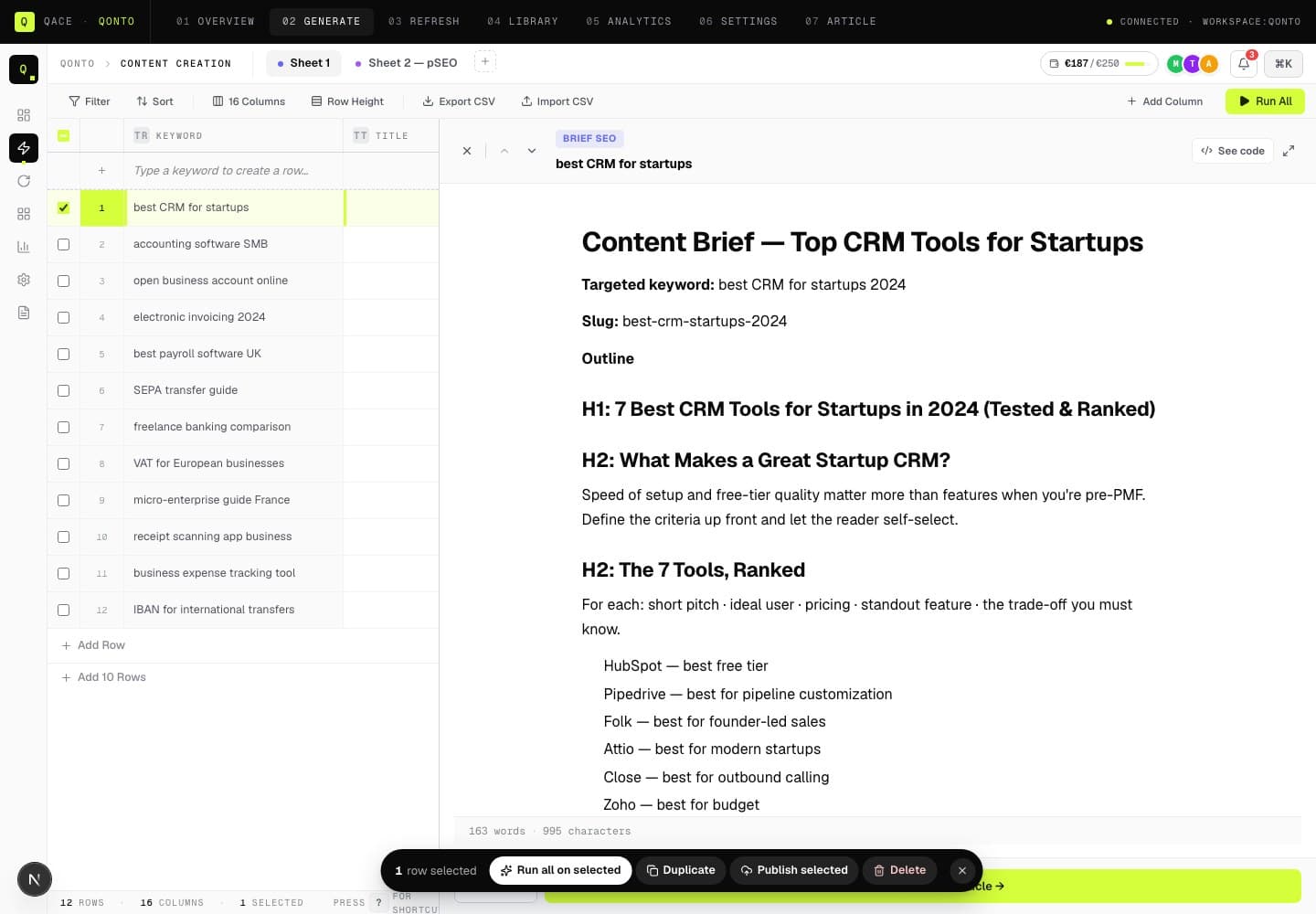Open the notifications bell
Viewport: 1316px width, 914px height.
(x=1244, y=63)
